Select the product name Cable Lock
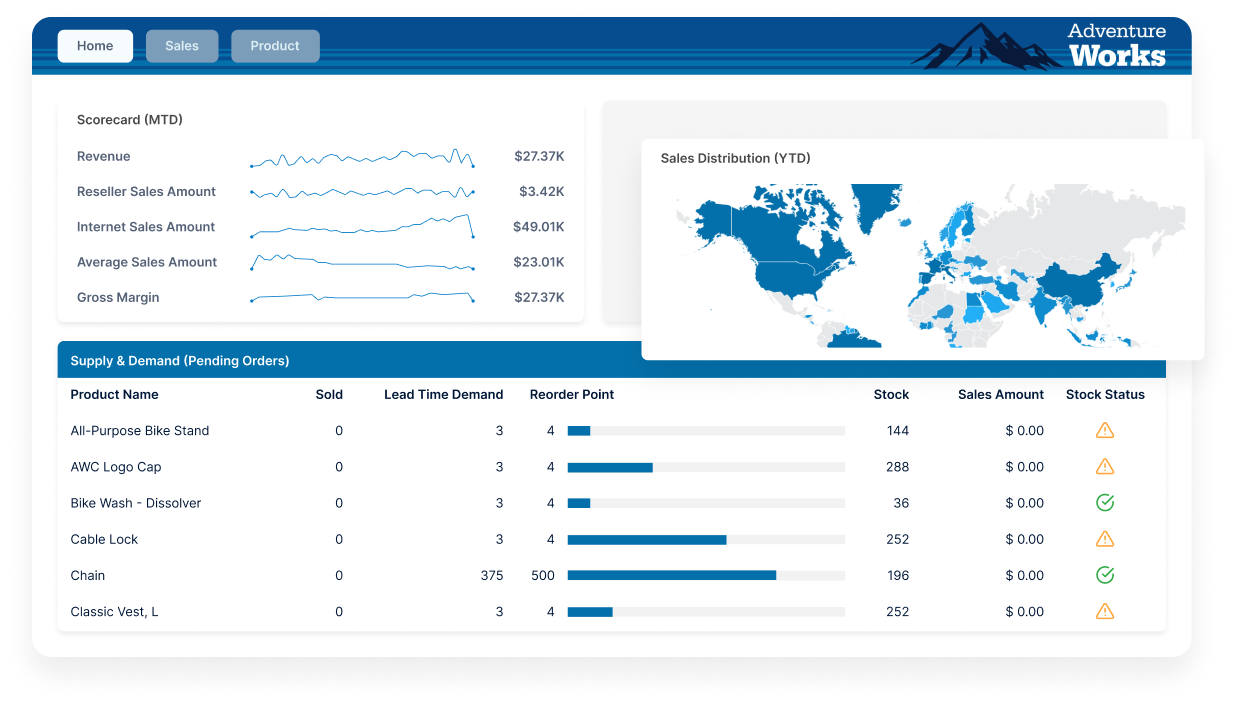This screenshot has width=1237, height=705. click(x=104, y=539)
